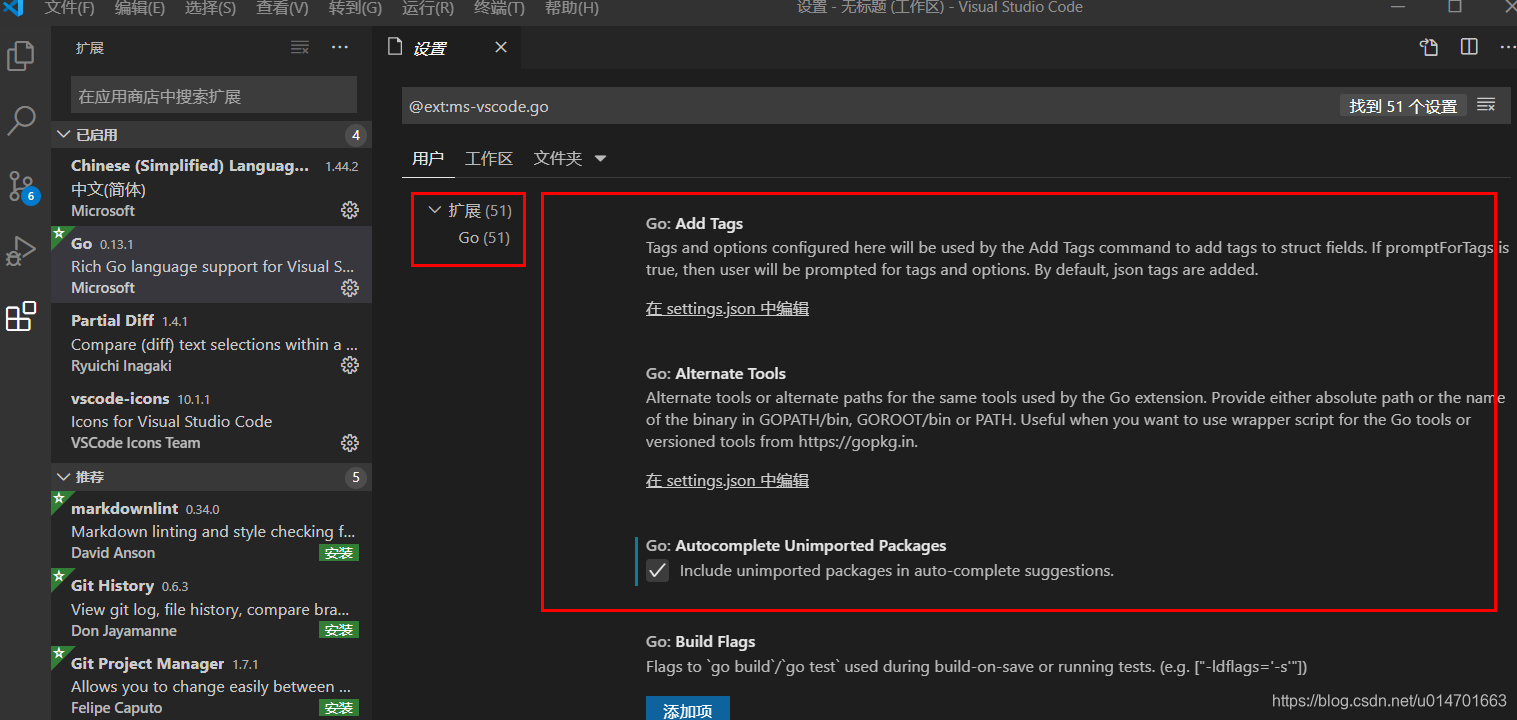
Task: Open manage gear for Chinese Language Pack
Action: (349, 210)
